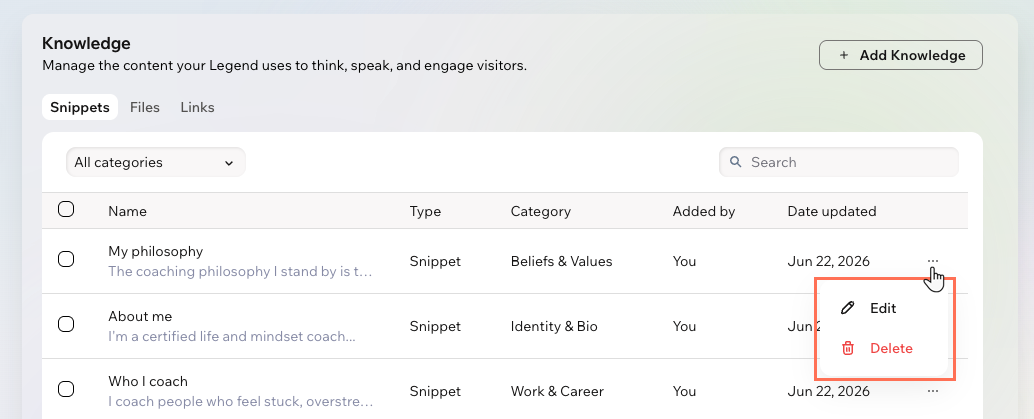1034x419 pixels.
Task: Switch to the Snippets tab
Action: coord(80,107)
